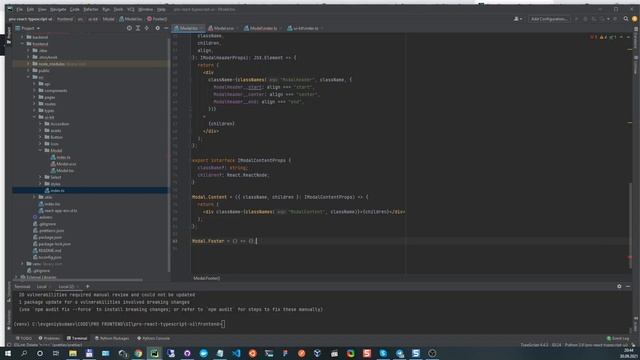Image resolution: width=640 pixels, height=360 pixels.
Task: Click the expand all icon in Project panel
Action: 138,28
